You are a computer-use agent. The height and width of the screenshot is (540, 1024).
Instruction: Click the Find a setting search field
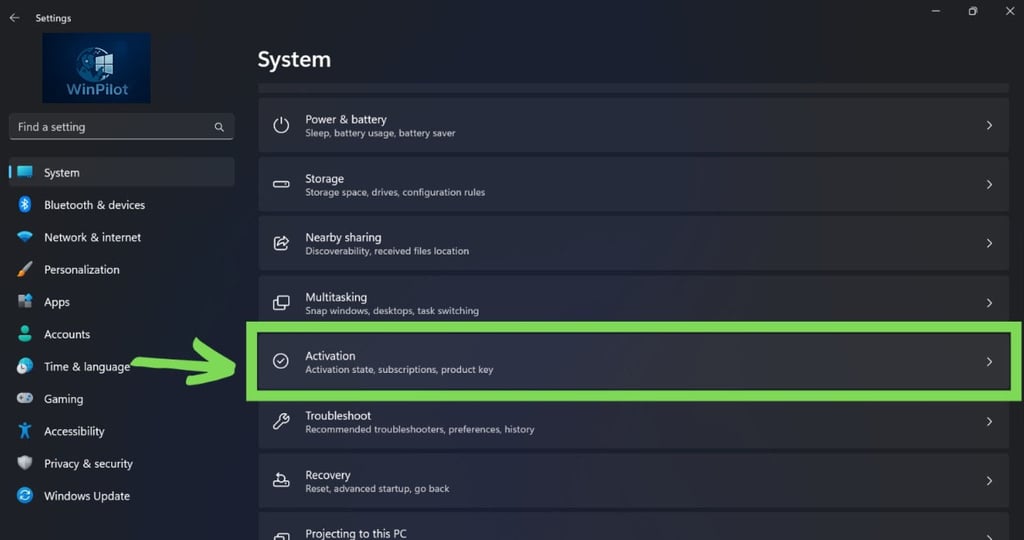[x=110, y=127]
